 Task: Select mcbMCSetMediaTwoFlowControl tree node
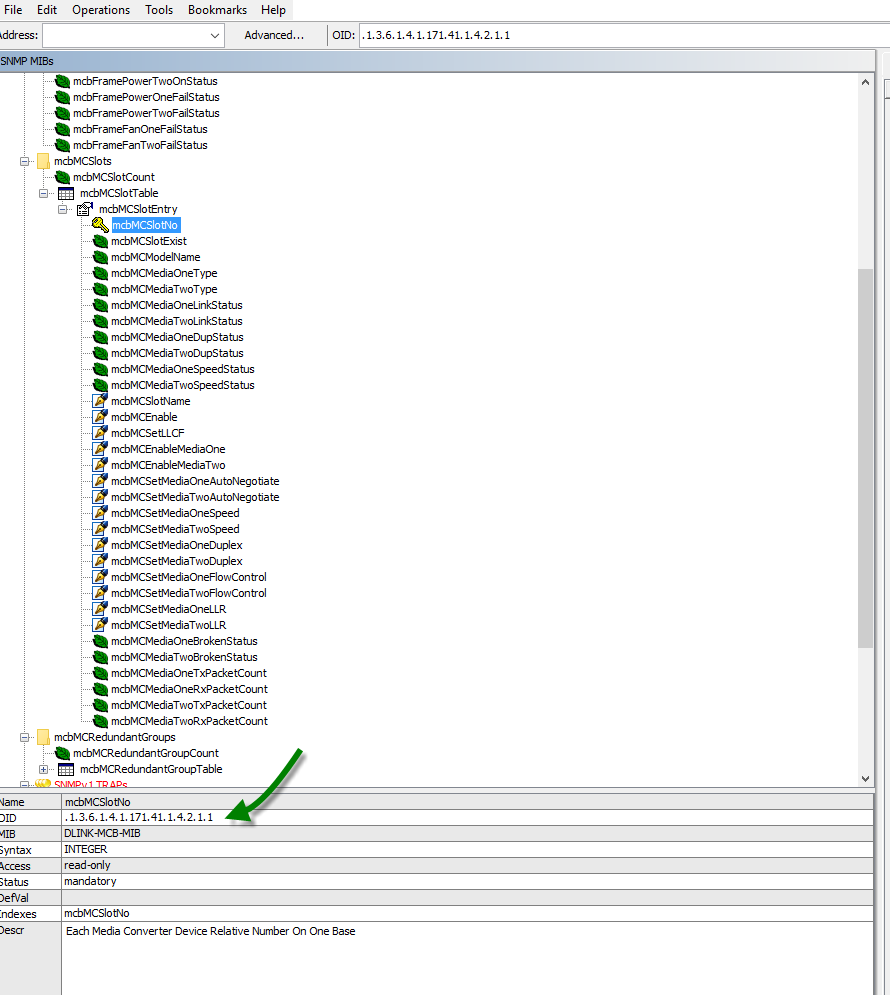[x=188, y=593]
